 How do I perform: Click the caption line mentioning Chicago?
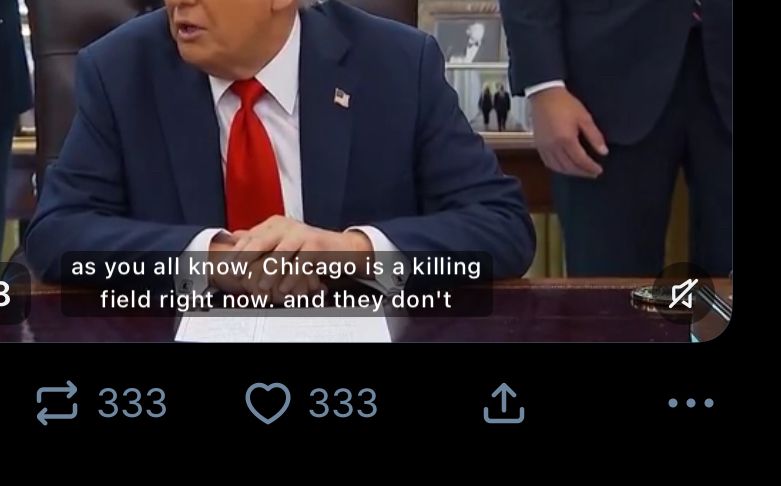point(276,267)
